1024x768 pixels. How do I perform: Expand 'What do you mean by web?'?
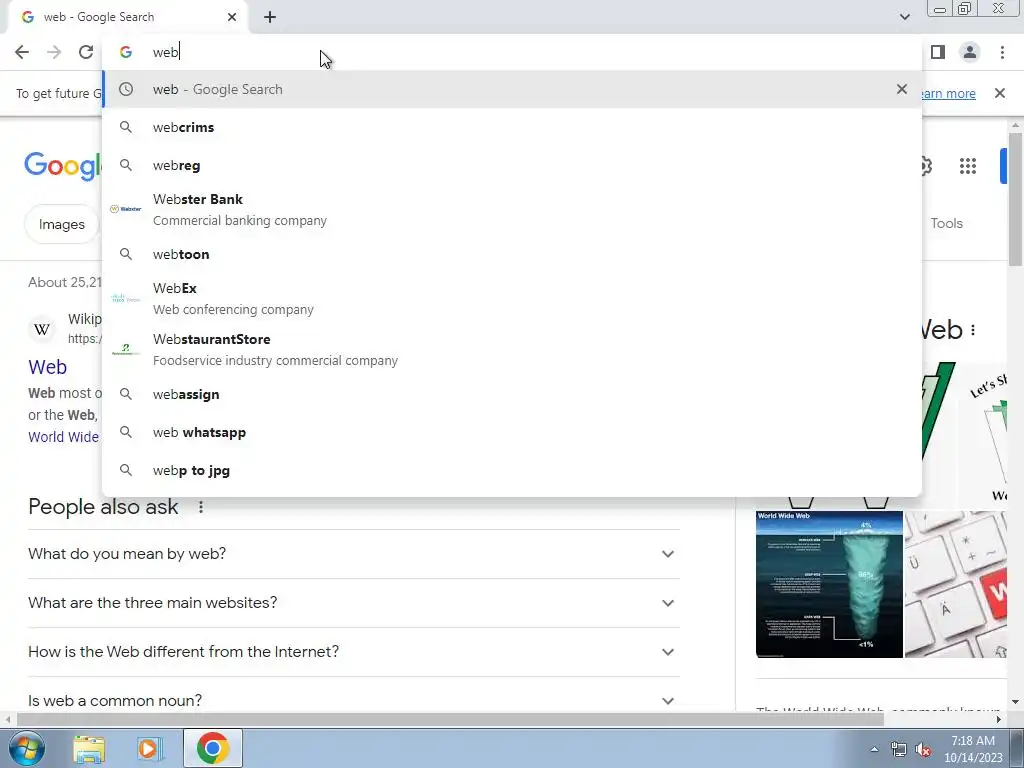point(353,554)
